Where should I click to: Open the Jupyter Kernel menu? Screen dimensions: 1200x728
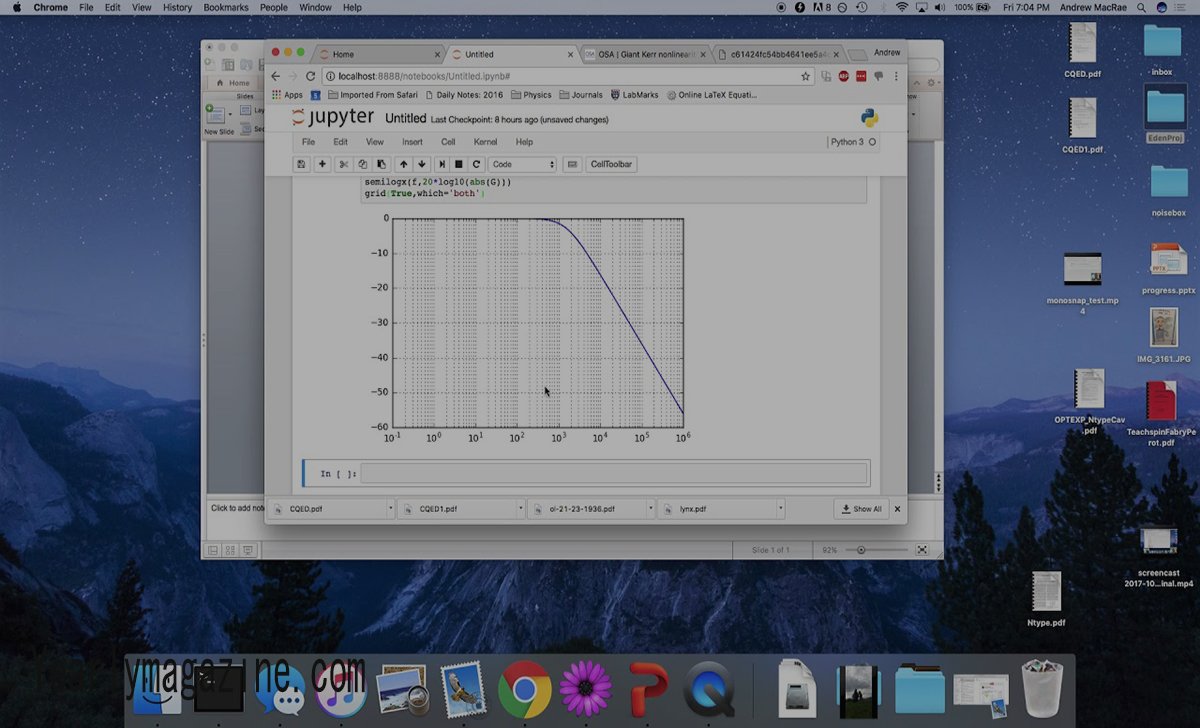(485, 142)
